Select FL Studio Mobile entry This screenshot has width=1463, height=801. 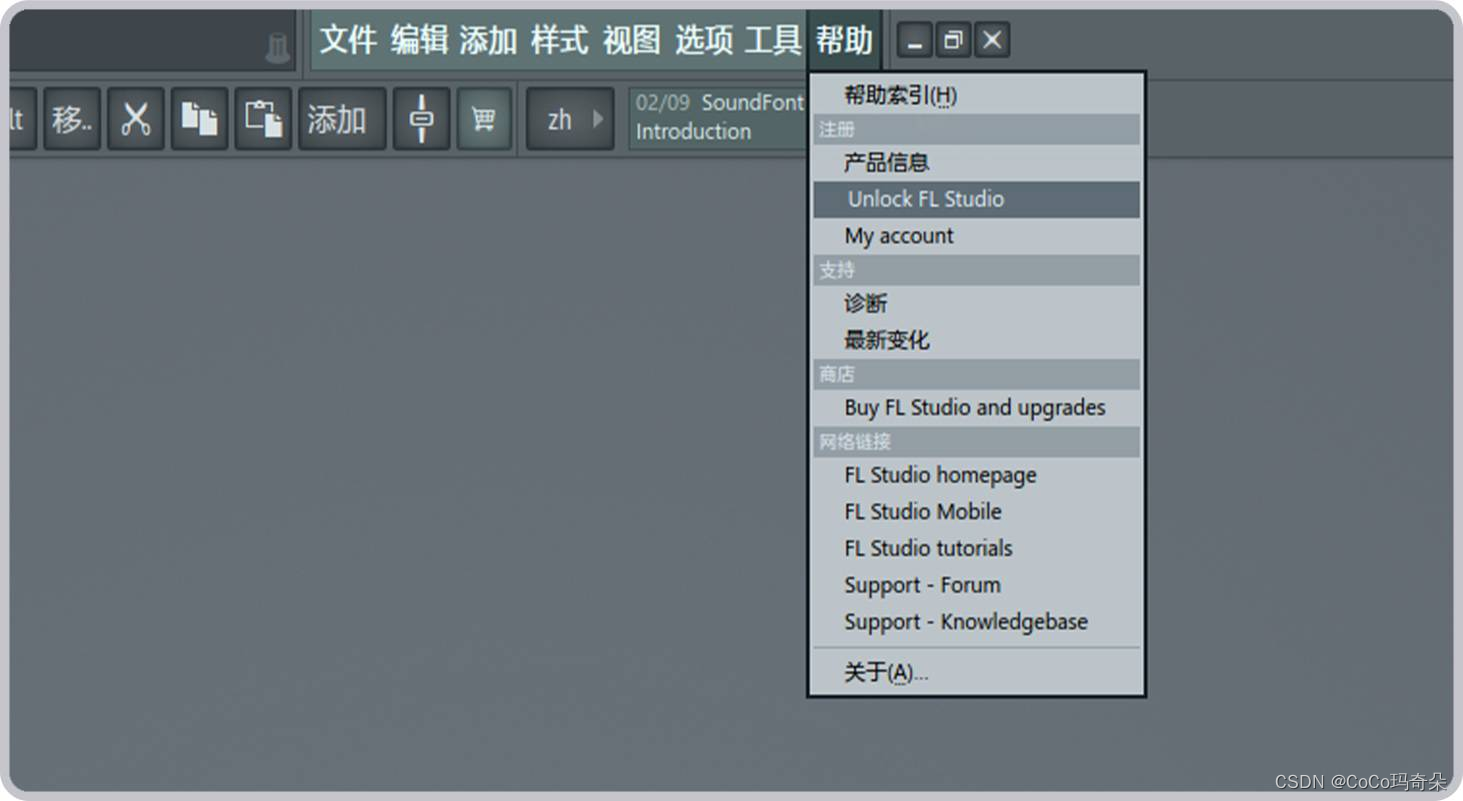pos(976,511)
